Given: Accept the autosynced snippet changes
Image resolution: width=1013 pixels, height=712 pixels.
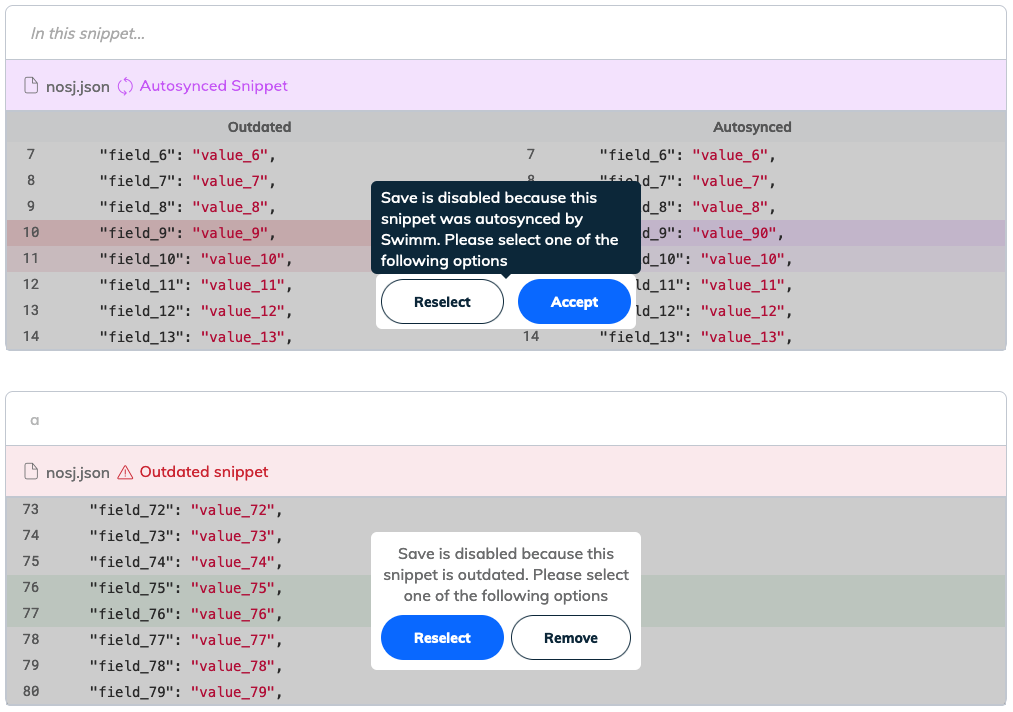Looking at the screenshot, I should coord(574,302).
